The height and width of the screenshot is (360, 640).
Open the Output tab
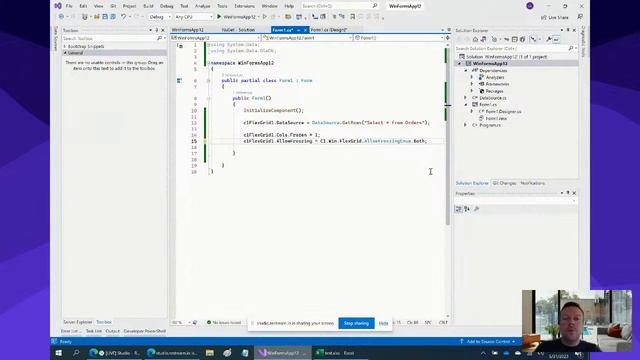pyautogui.click(x=113, y=331)
